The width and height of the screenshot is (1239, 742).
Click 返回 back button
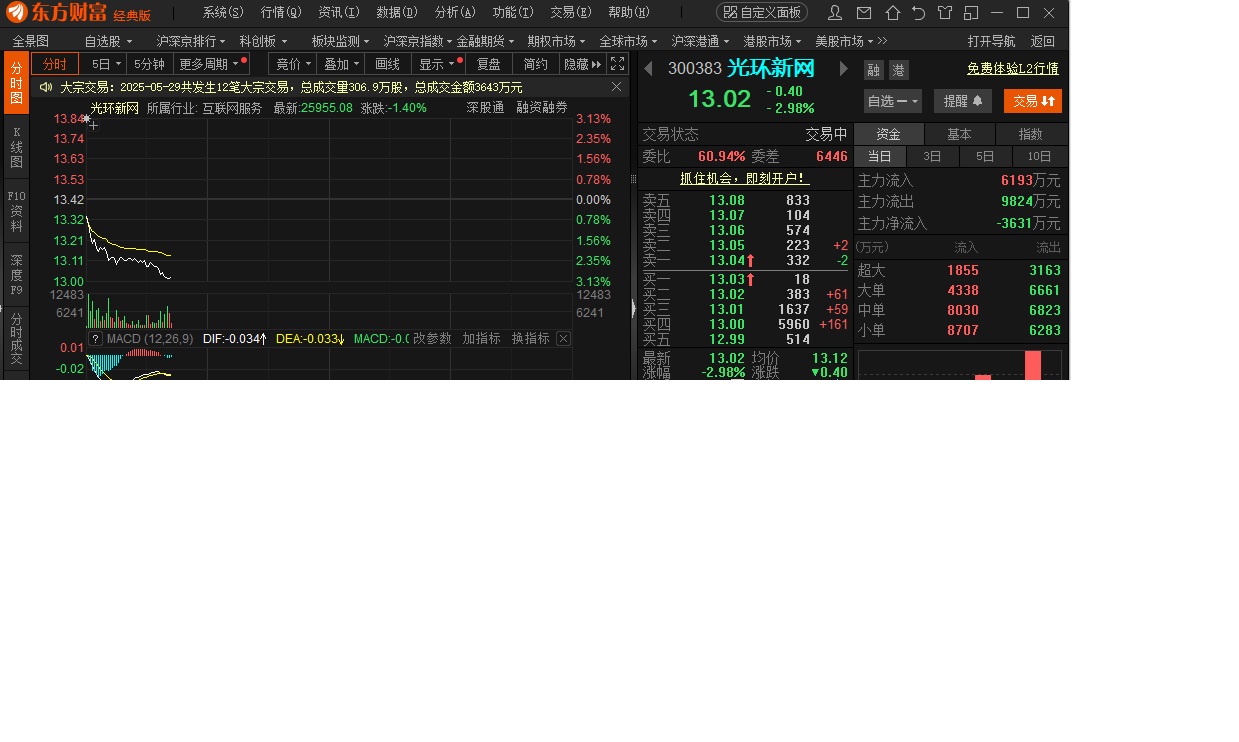coord(1043,41)
